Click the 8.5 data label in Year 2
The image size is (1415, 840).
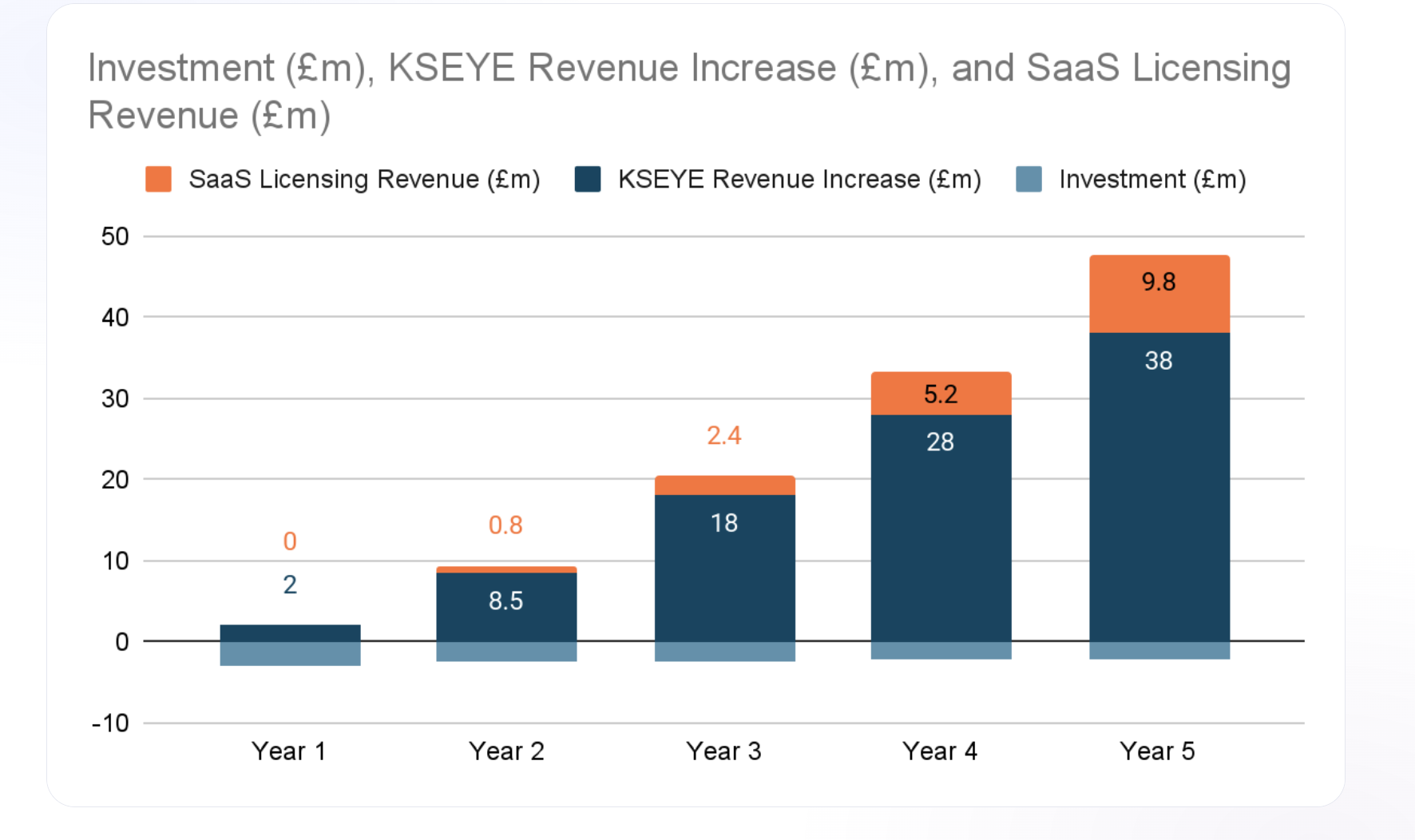pos(506,601)
